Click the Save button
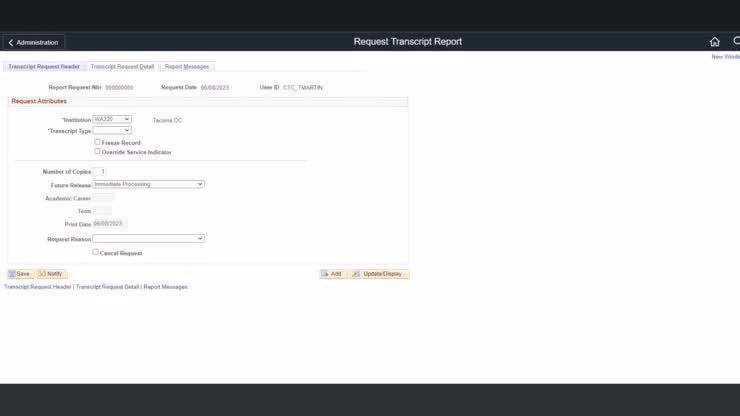 [x=20, y=274]
